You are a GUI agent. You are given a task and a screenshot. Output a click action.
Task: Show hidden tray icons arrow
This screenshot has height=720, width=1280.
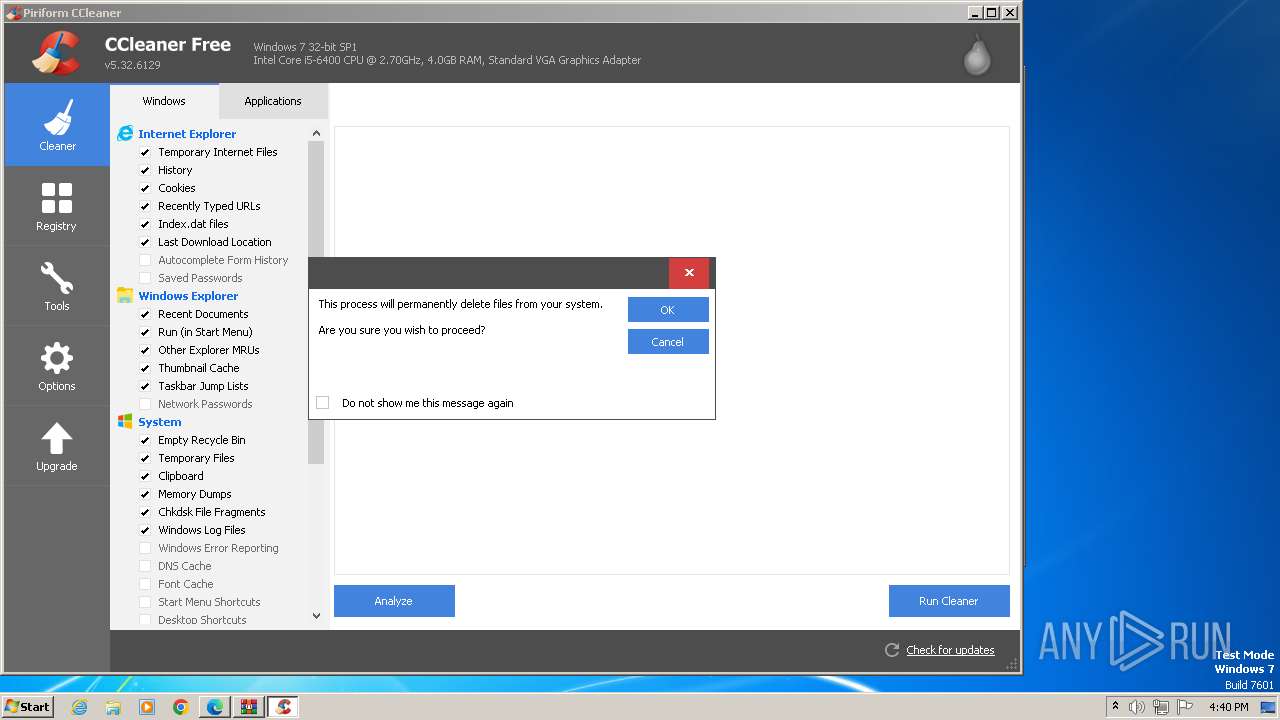(1115, 707)
